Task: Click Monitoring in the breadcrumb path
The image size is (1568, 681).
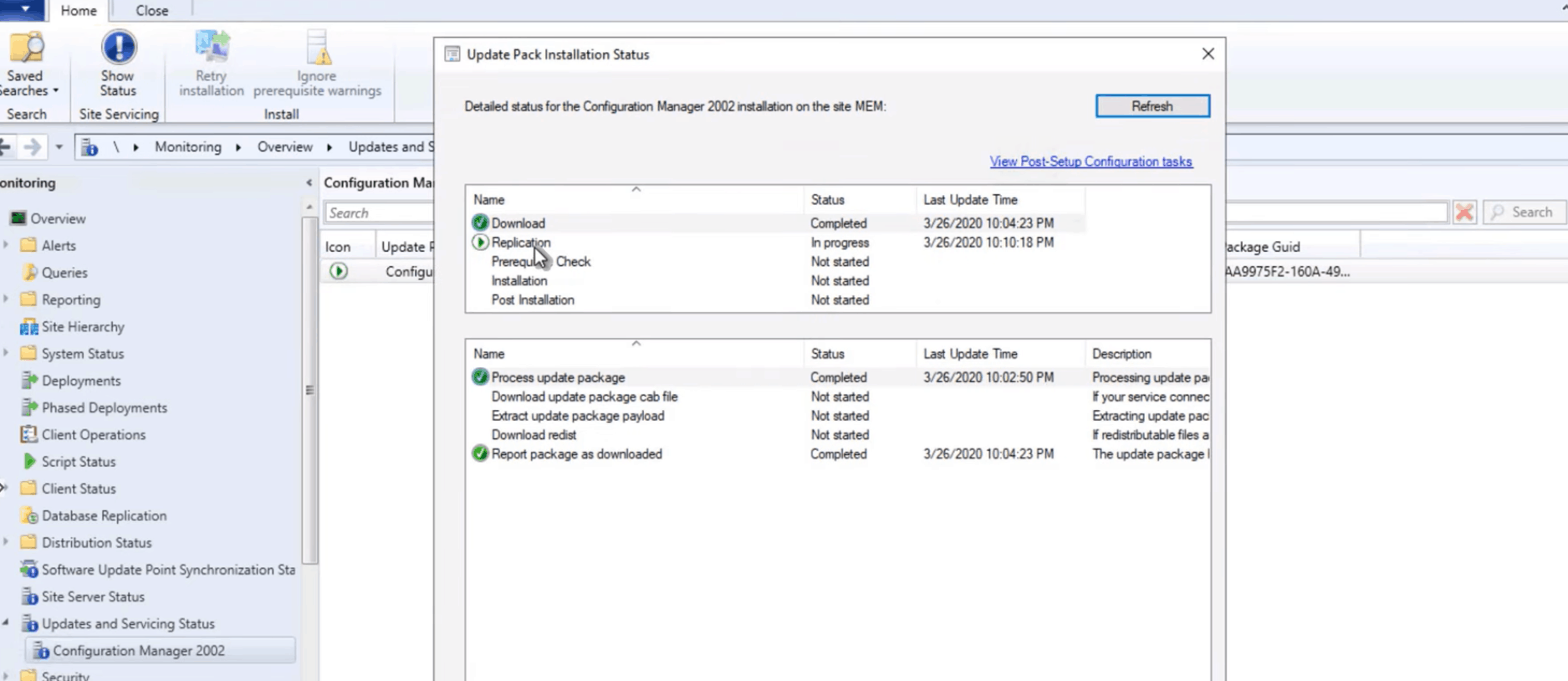Action: 188,147
